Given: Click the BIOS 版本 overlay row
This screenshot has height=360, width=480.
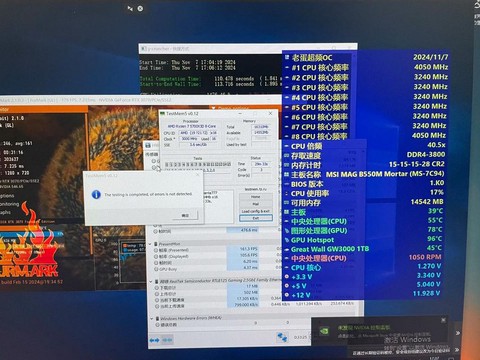Looking at the screenshot, I should 364,184.
